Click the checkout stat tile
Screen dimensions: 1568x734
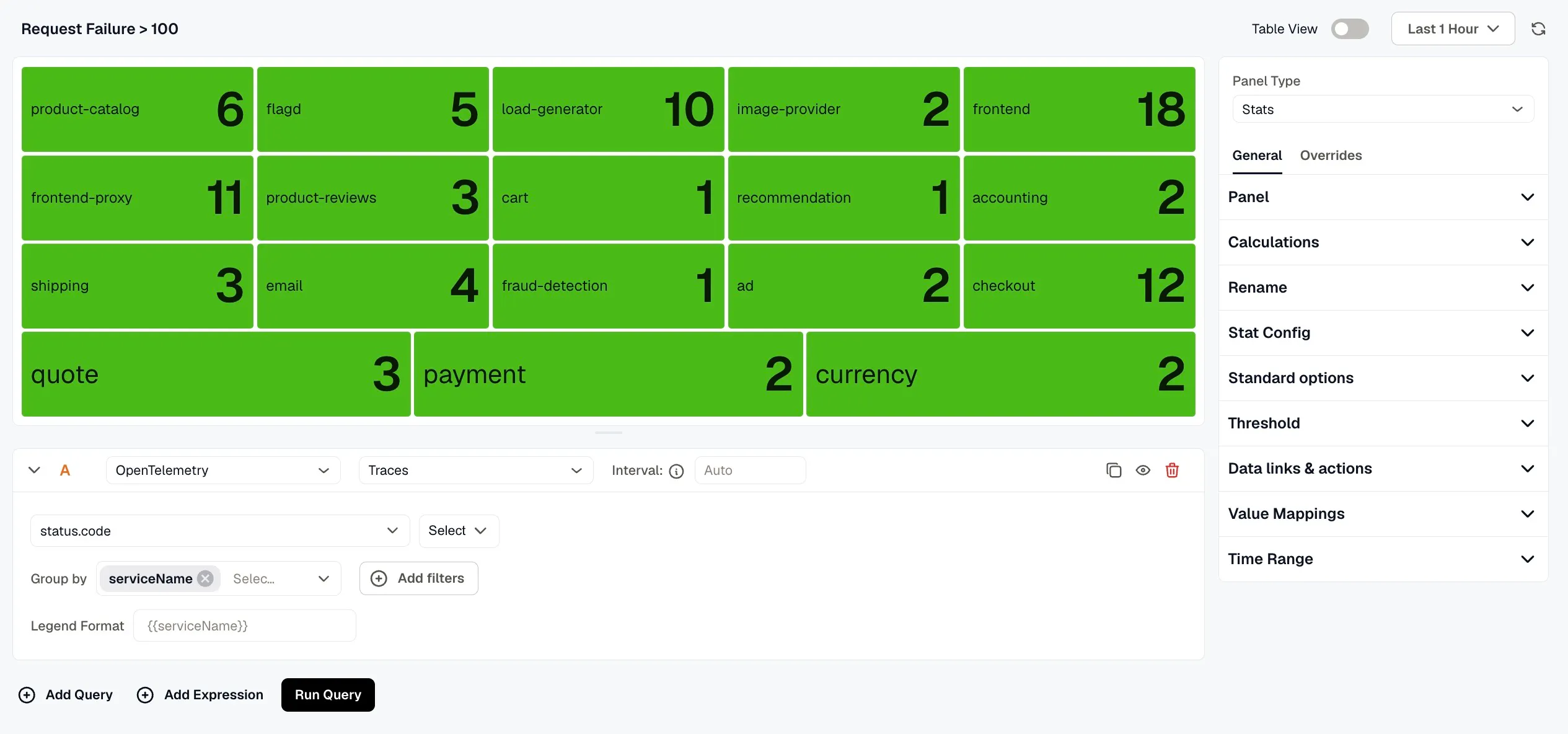(x=1079, y=286)
